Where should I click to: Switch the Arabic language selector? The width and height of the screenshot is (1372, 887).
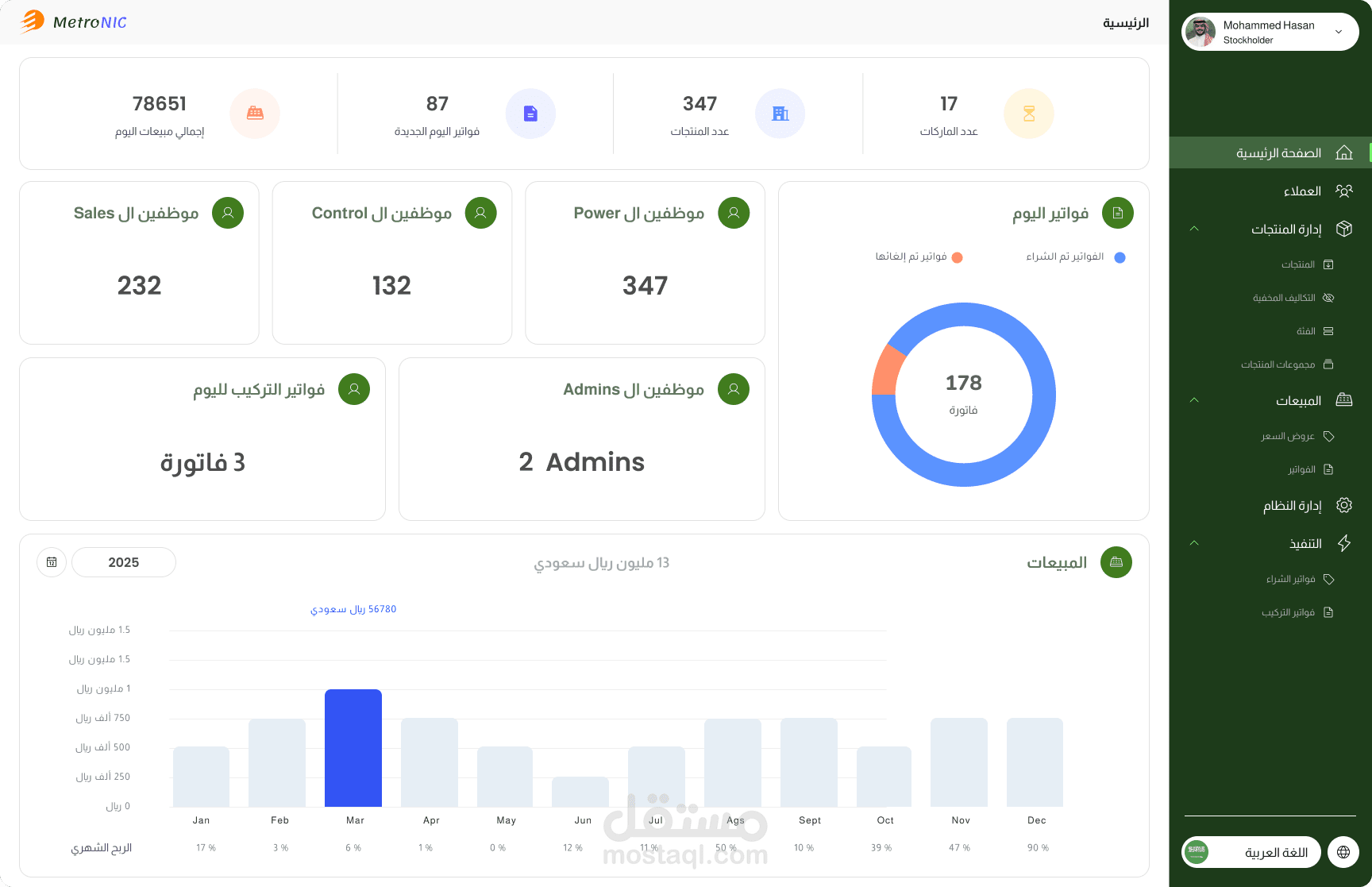pos(1251,852)
